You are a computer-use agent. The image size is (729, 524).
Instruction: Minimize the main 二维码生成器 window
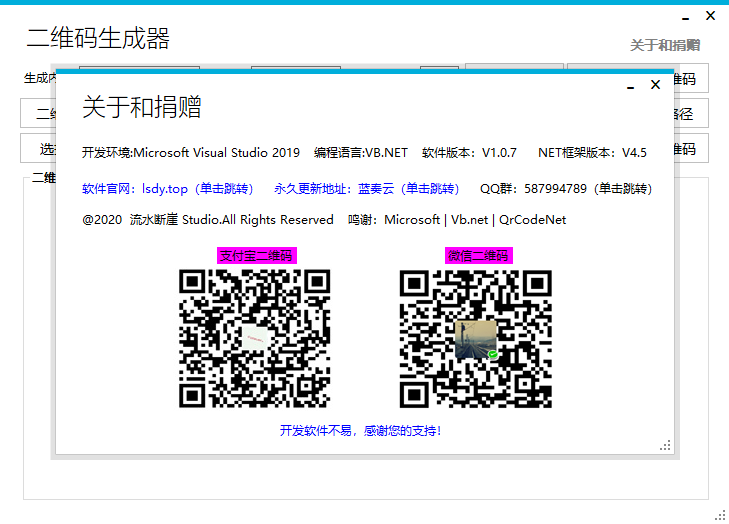[x=685, y=18]
